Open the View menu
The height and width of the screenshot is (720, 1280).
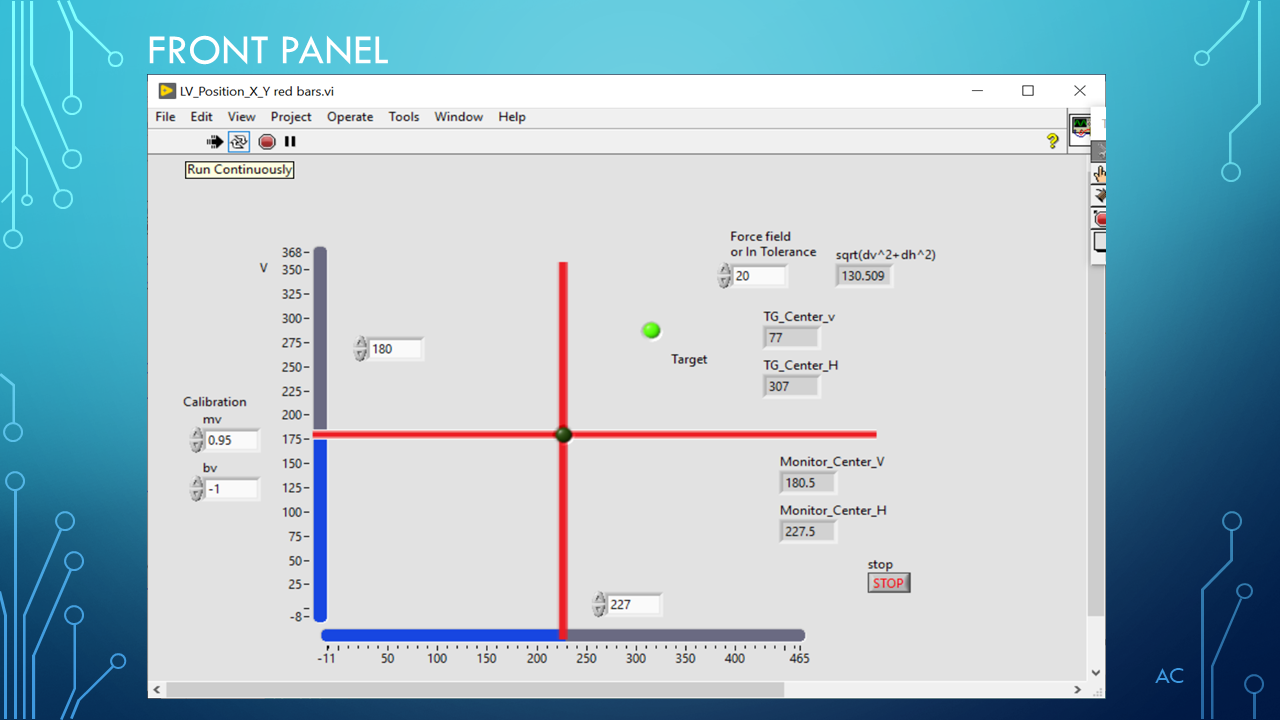[241, 117]
